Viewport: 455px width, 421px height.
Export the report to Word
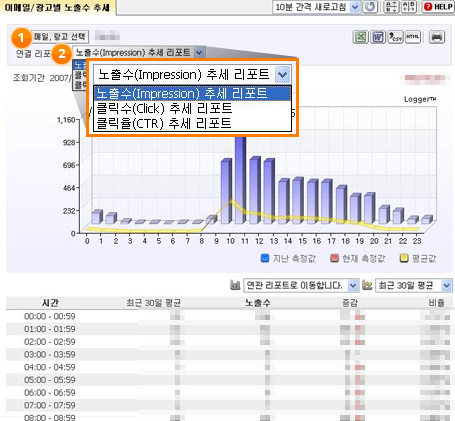(x=378, y=37)
